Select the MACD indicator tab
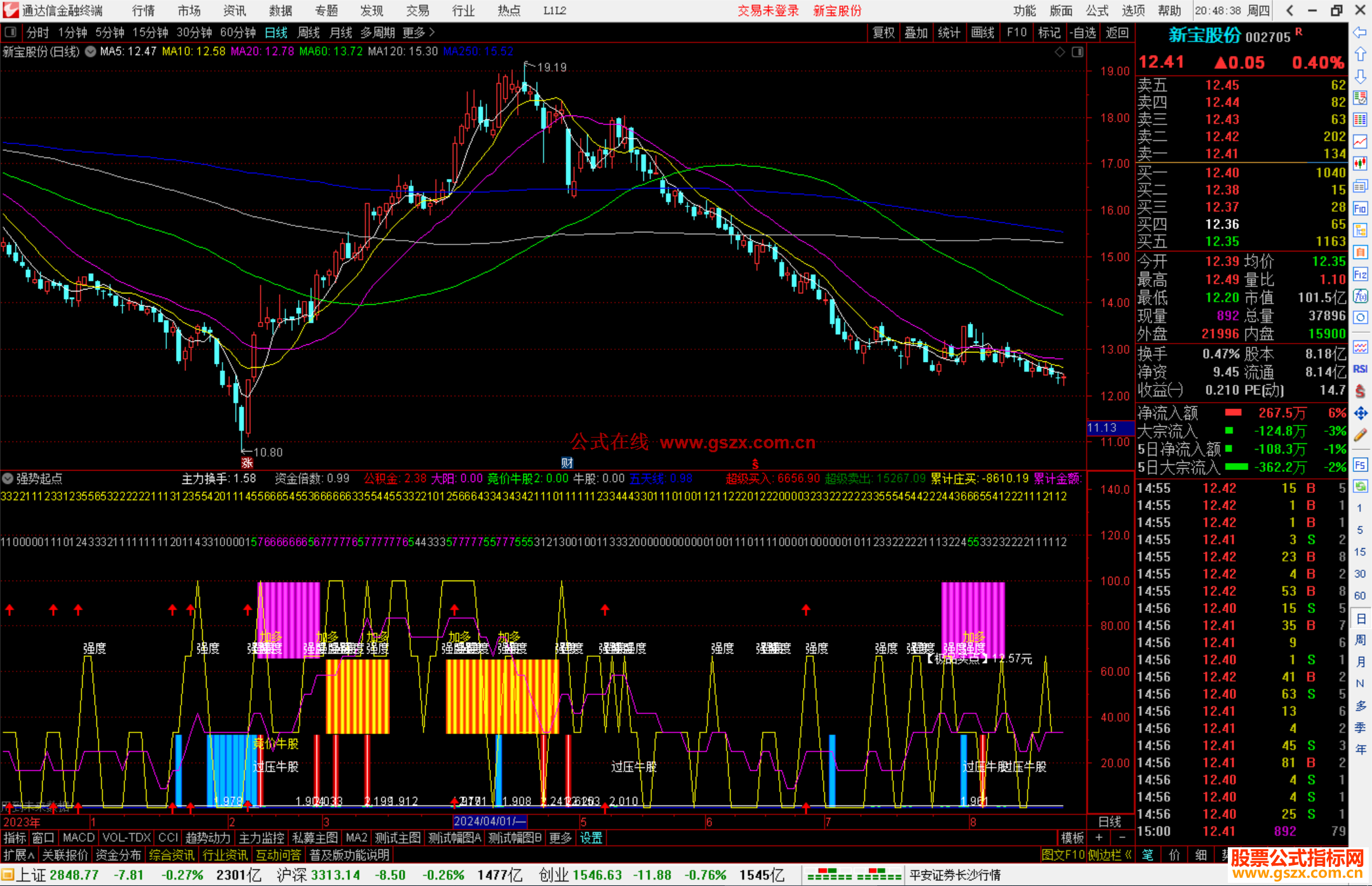Screen dimensions: 1372x886 [78, 838]
